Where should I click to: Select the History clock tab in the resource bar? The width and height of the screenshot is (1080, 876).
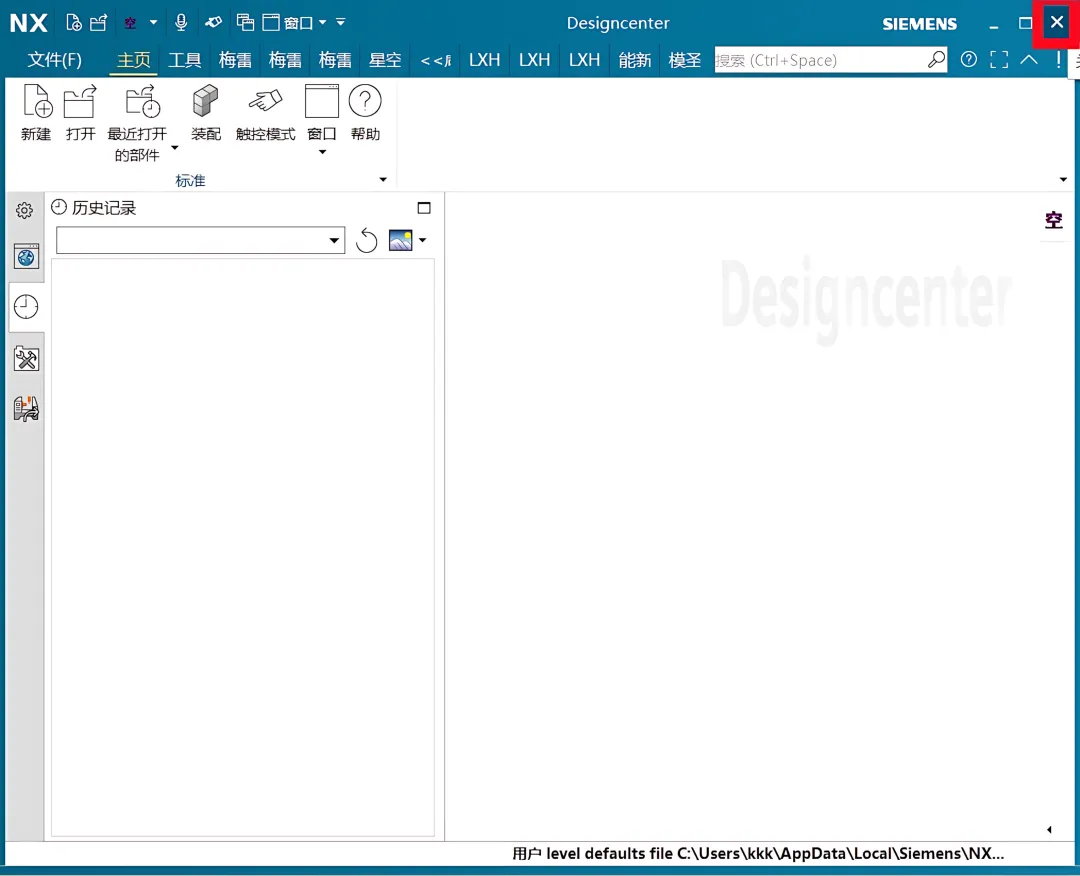coord(26,306)
